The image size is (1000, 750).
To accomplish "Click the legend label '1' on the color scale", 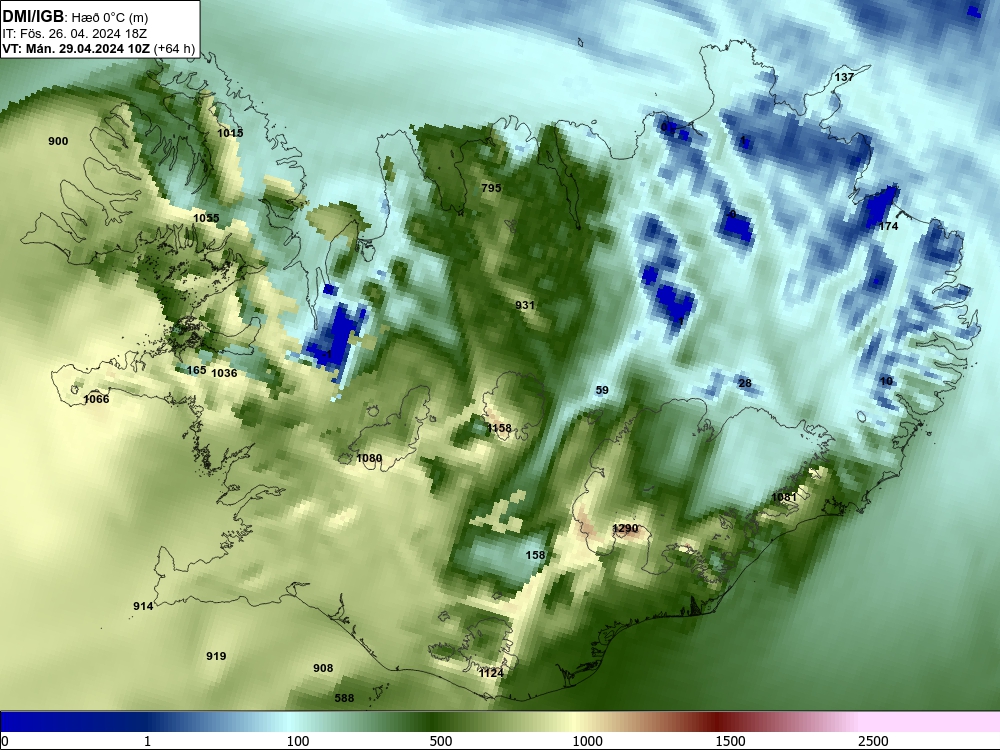I will point(147,741).
